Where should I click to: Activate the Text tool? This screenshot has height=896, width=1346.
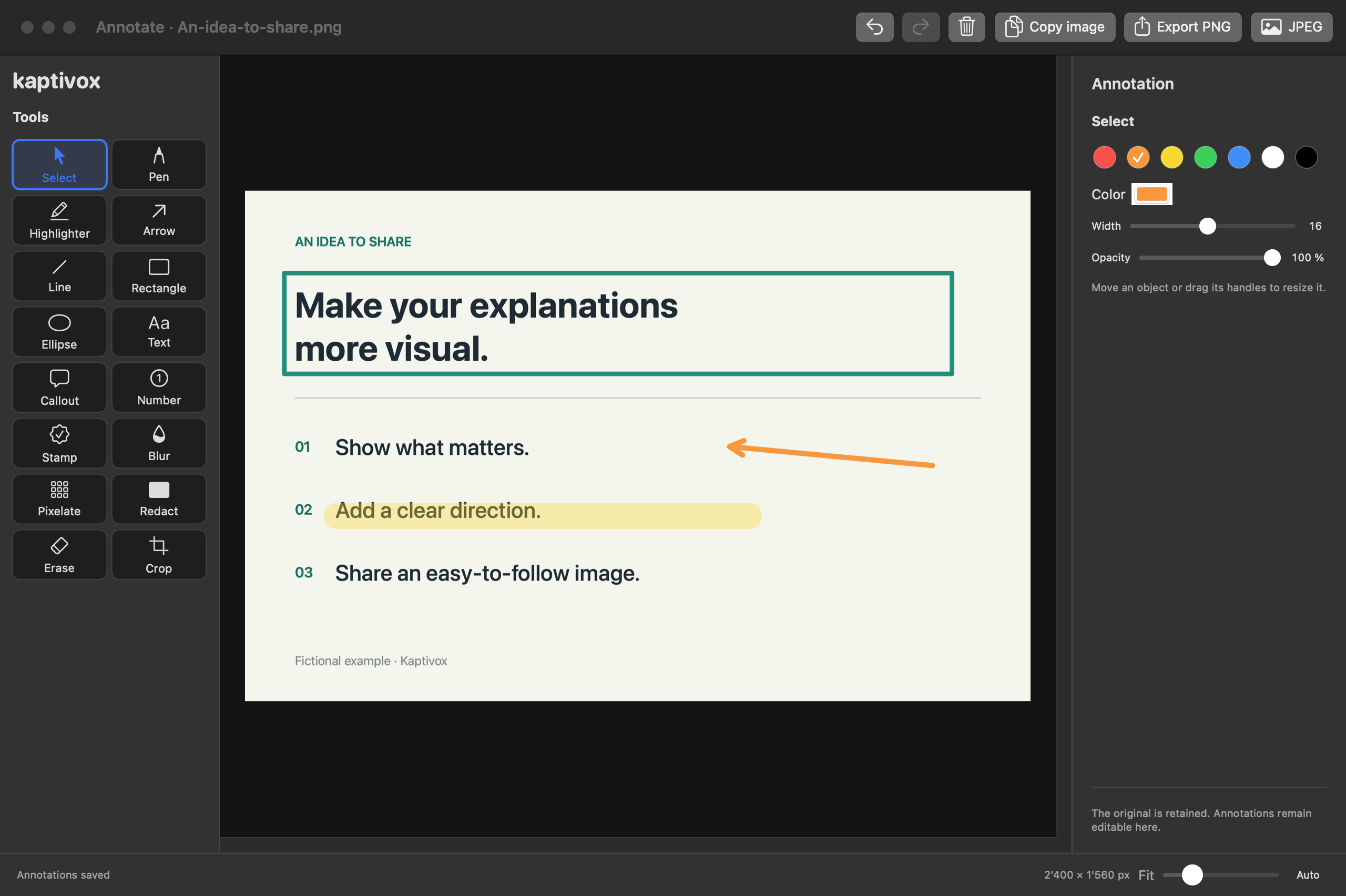point(159,332)
